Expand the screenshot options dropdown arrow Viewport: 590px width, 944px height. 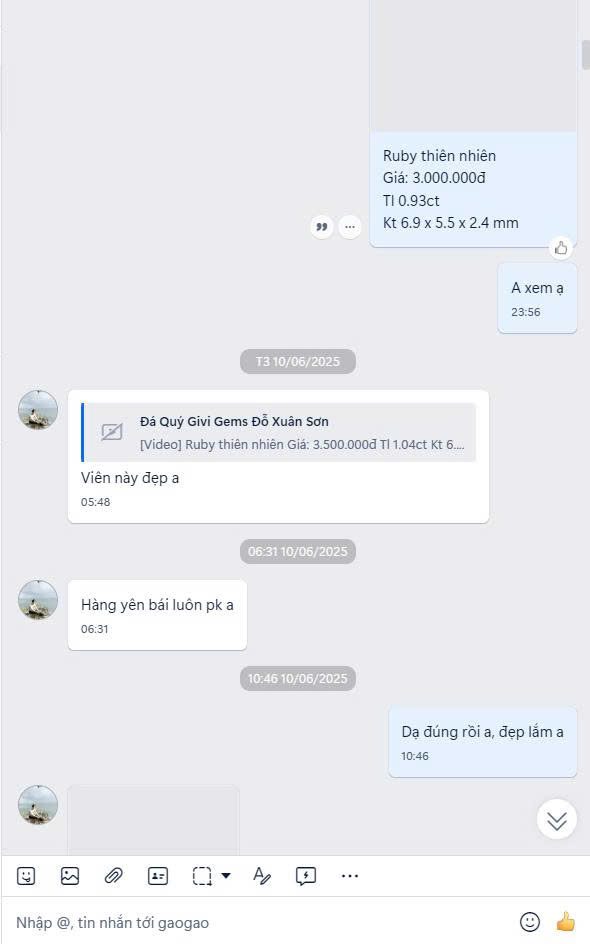point(226,875)
